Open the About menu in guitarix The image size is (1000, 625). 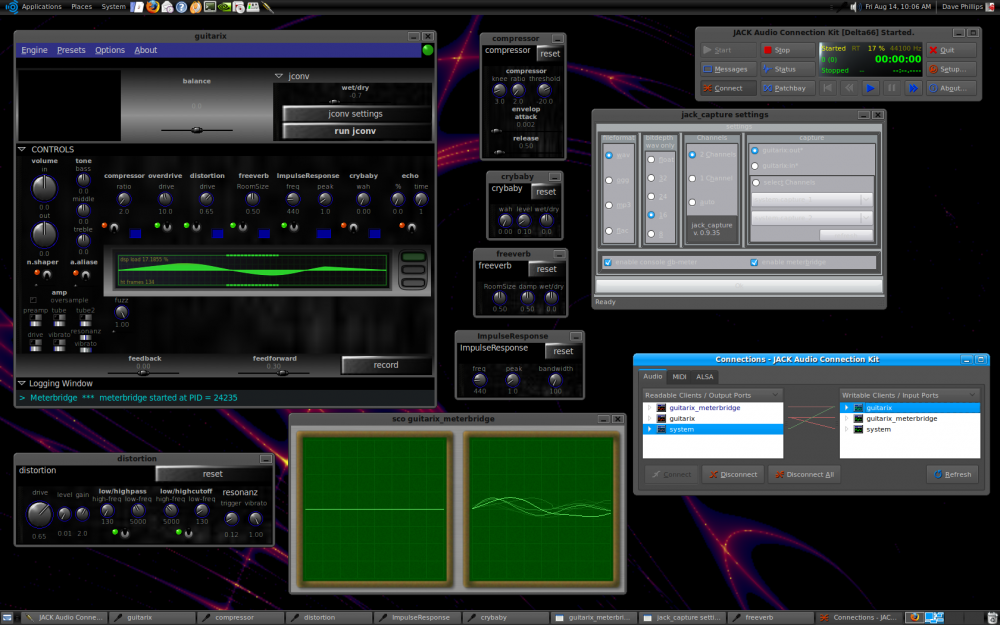[x=145, y=50]
